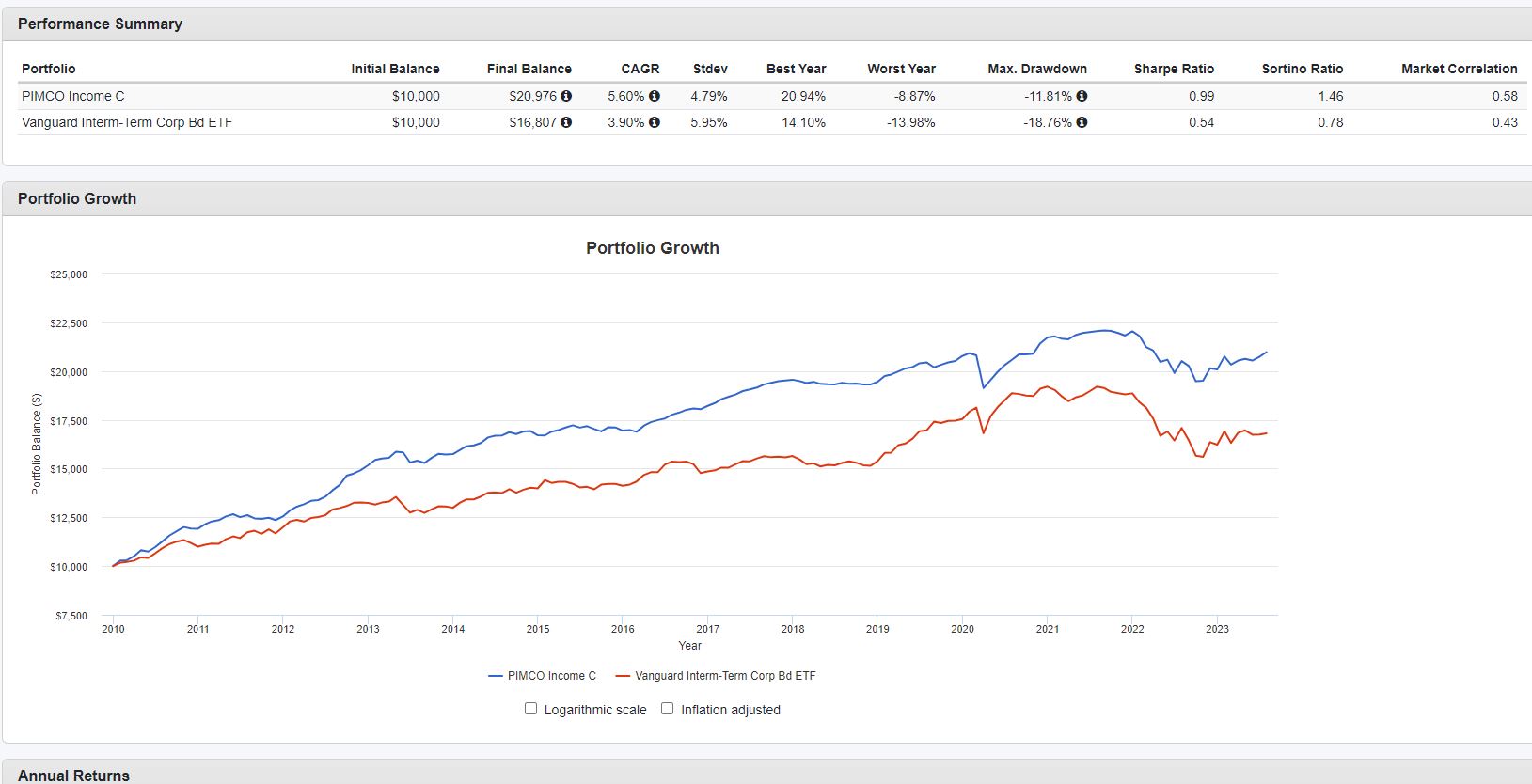This screenshot has height=784, width=1532.
Task: Click the 1.46 Sortino ratio value
Action: point(1331,96)
